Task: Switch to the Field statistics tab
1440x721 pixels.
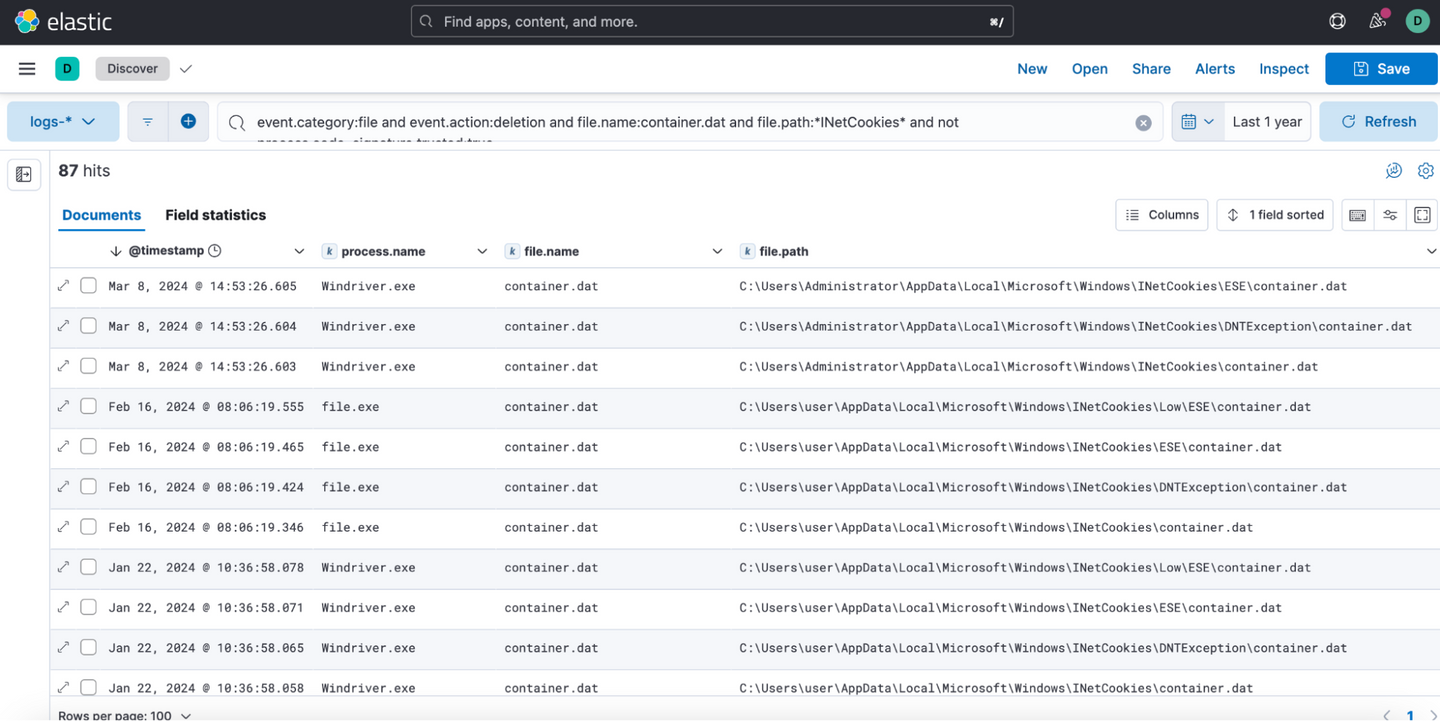Action: (215, 215)
